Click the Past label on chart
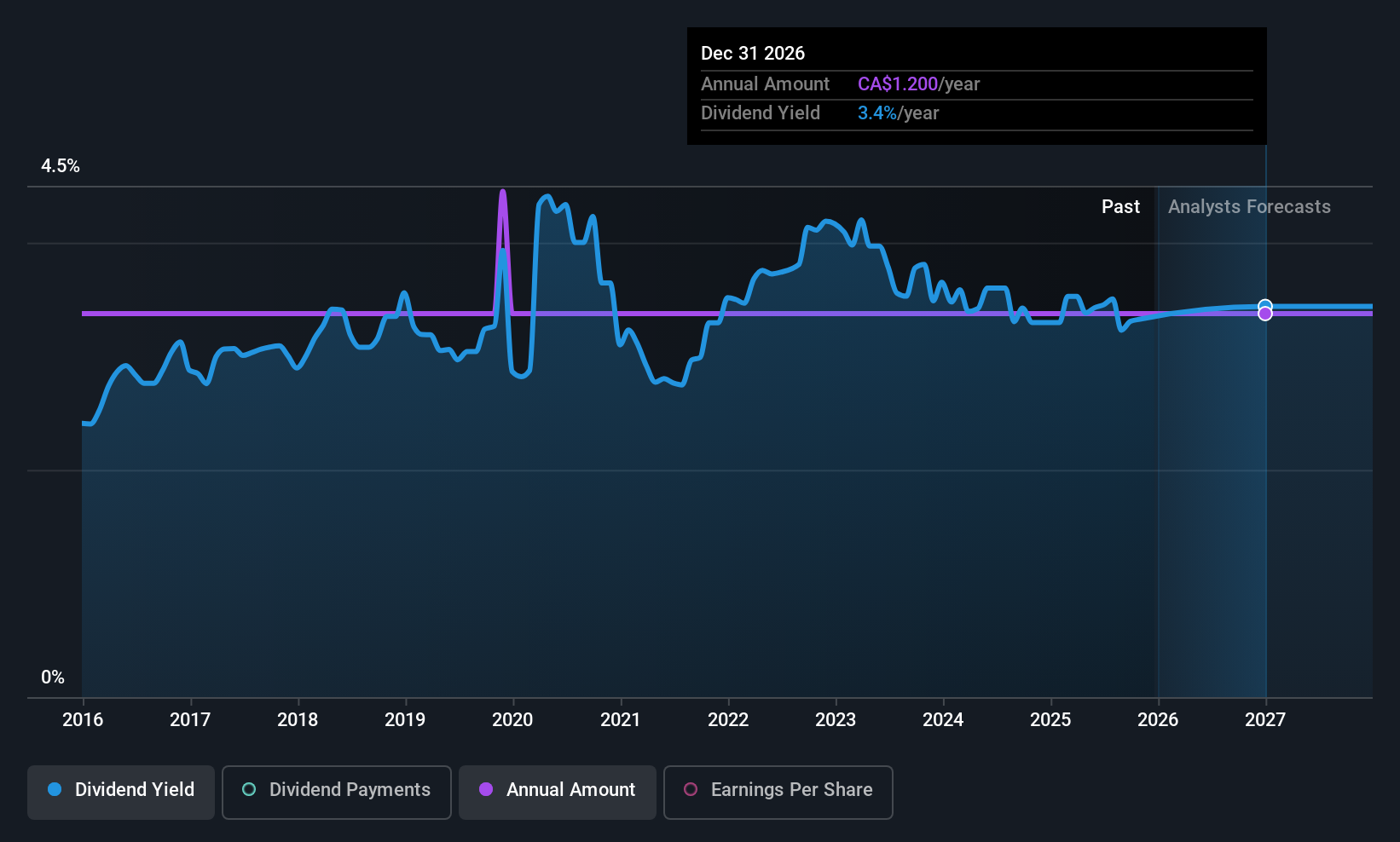1400x842 pixels. (x=1119, y=207)
